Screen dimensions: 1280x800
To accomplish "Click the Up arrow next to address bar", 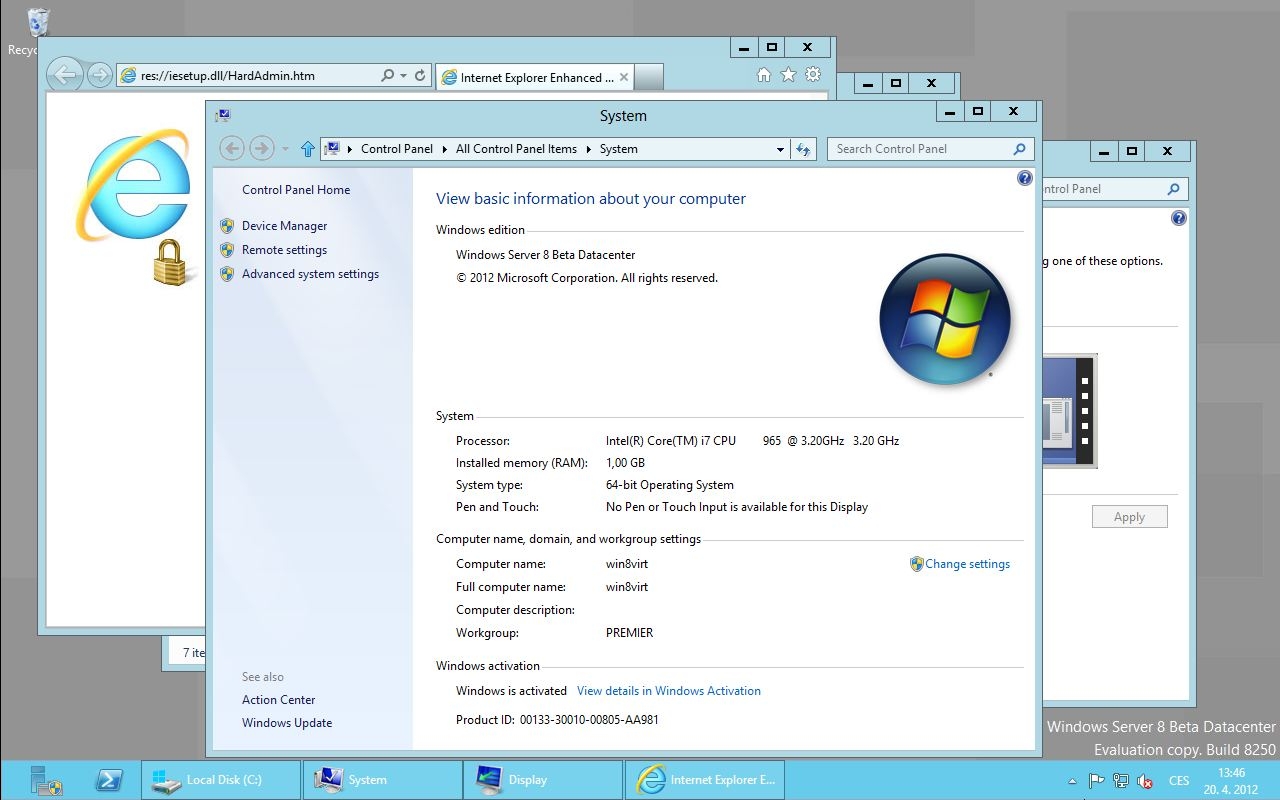I will click(x=308, y=149).
